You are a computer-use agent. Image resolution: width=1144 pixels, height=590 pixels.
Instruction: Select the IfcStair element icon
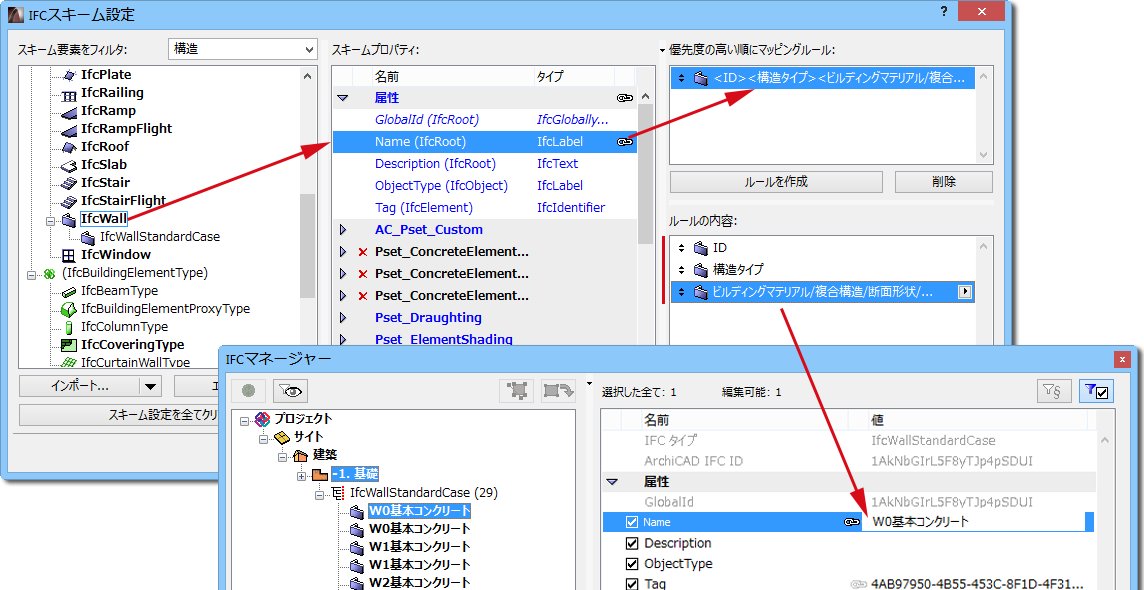tap(69, 183)
